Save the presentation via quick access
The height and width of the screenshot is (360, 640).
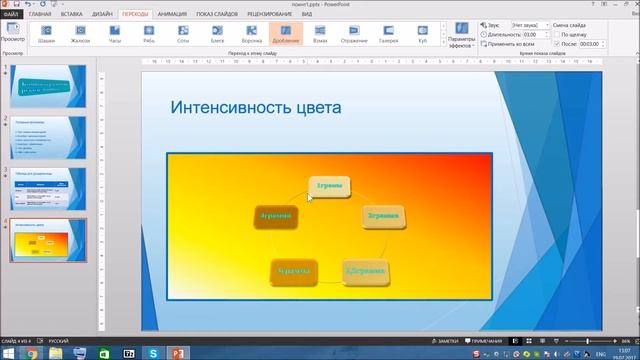point(17,4)
